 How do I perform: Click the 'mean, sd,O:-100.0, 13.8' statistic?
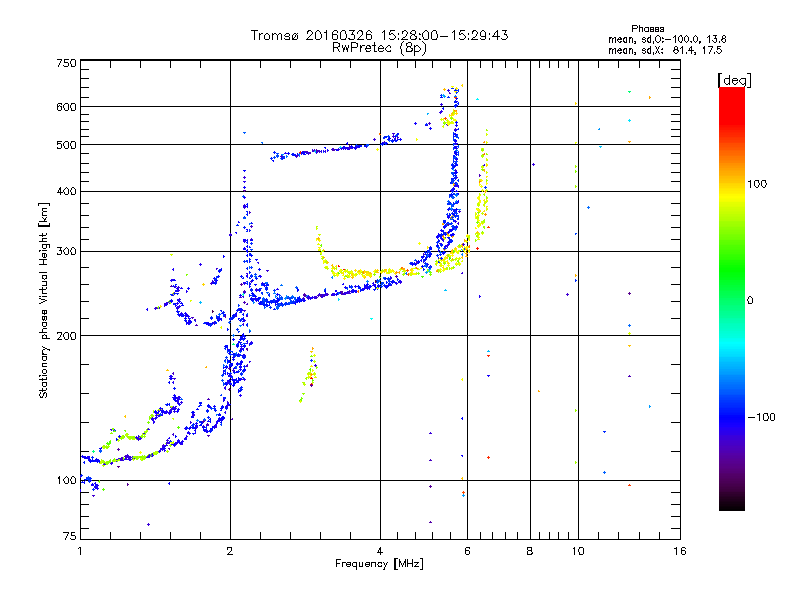[x=667, y=39]
